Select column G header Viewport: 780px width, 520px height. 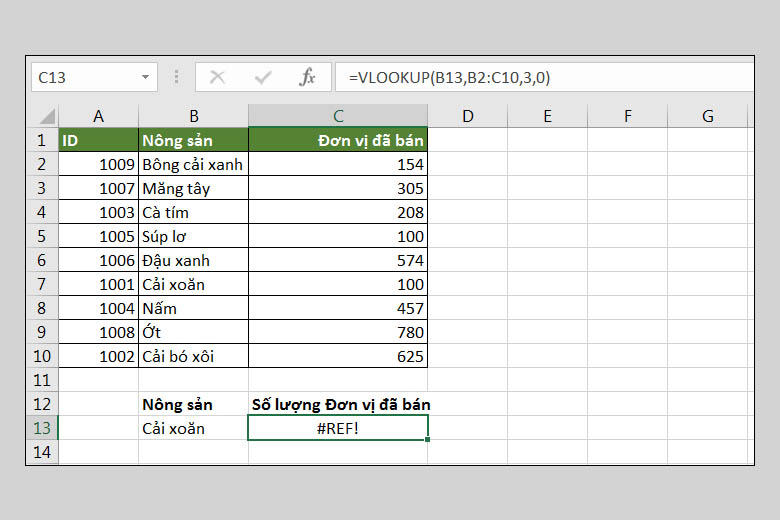708,116
